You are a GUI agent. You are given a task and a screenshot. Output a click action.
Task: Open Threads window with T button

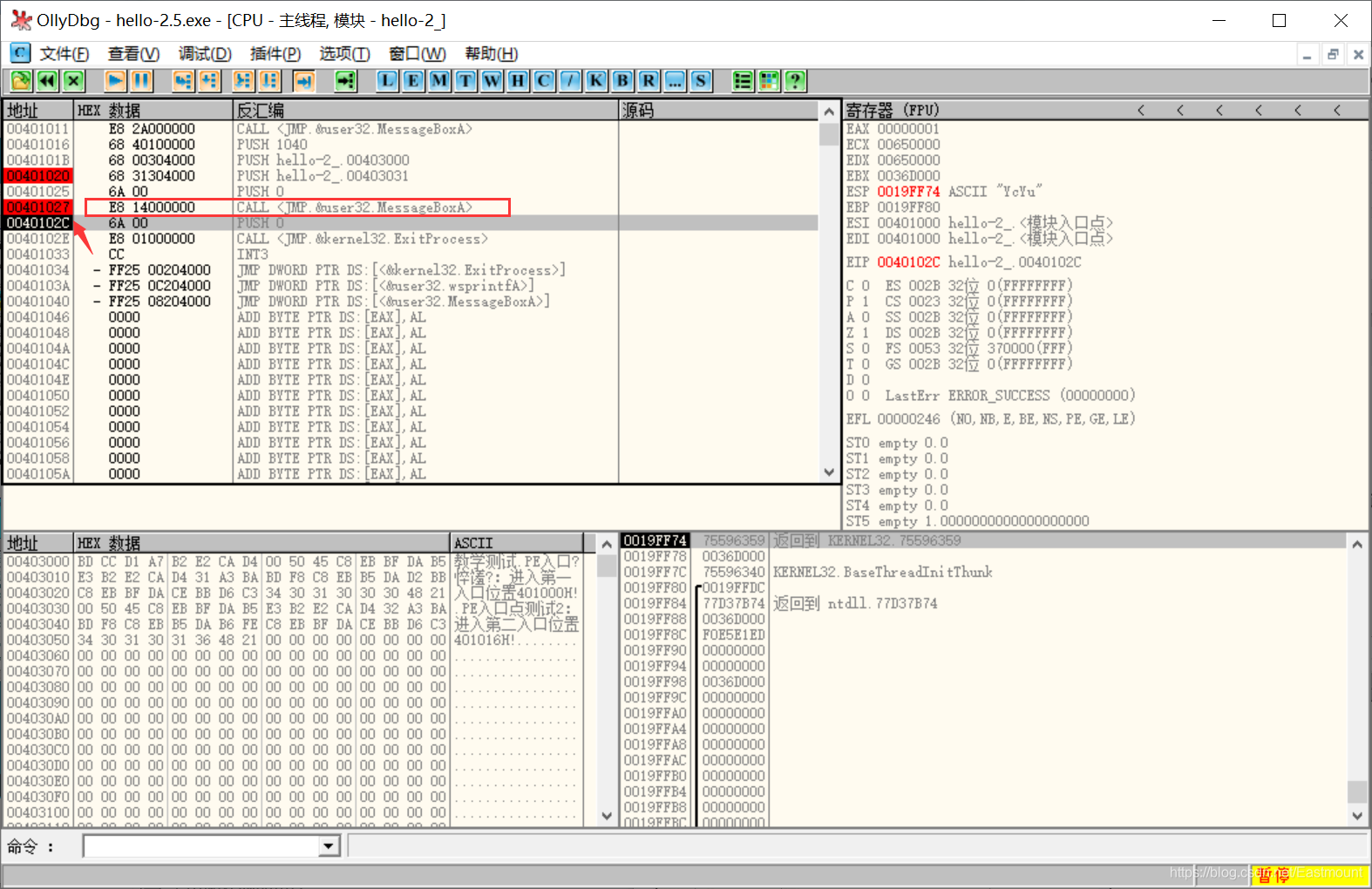(x=465, y=81)
